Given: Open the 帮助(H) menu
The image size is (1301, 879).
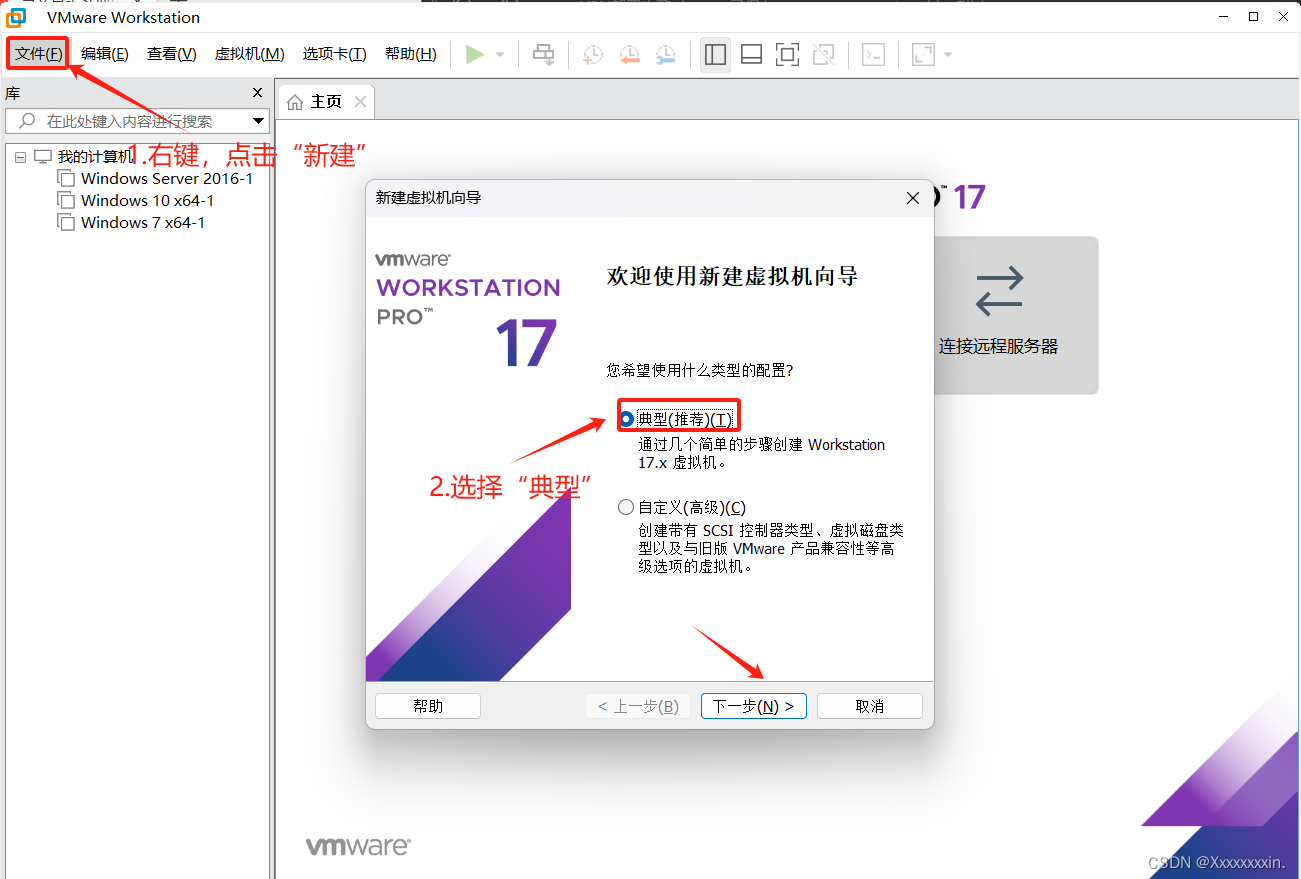Looking at the screenshot, I should tap(410, 54).
